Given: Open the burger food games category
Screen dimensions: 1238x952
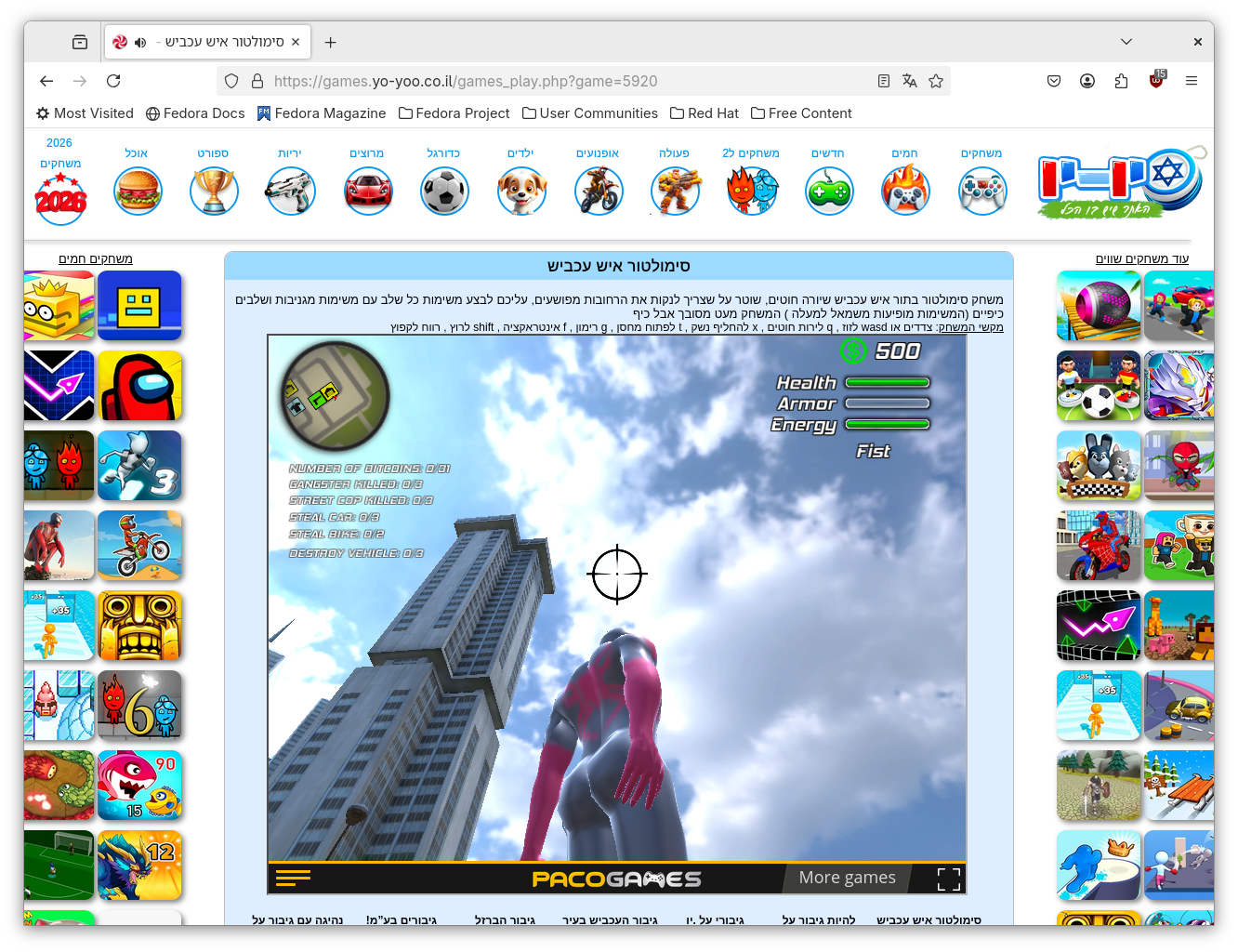Looking at the screenshot, I should [x=138, y=192].
